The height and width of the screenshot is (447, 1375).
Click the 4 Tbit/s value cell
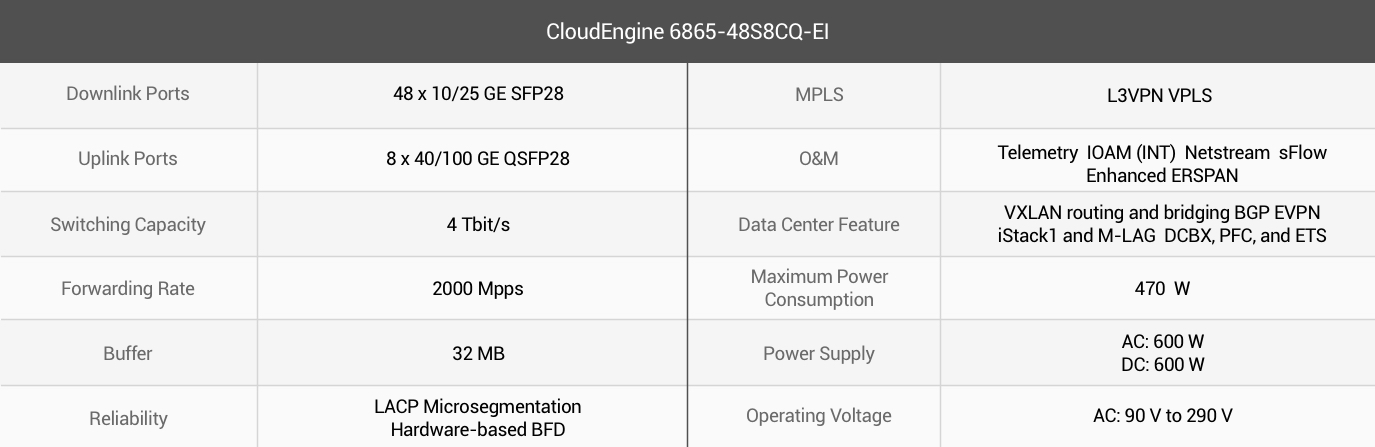[x=472, y=224]
